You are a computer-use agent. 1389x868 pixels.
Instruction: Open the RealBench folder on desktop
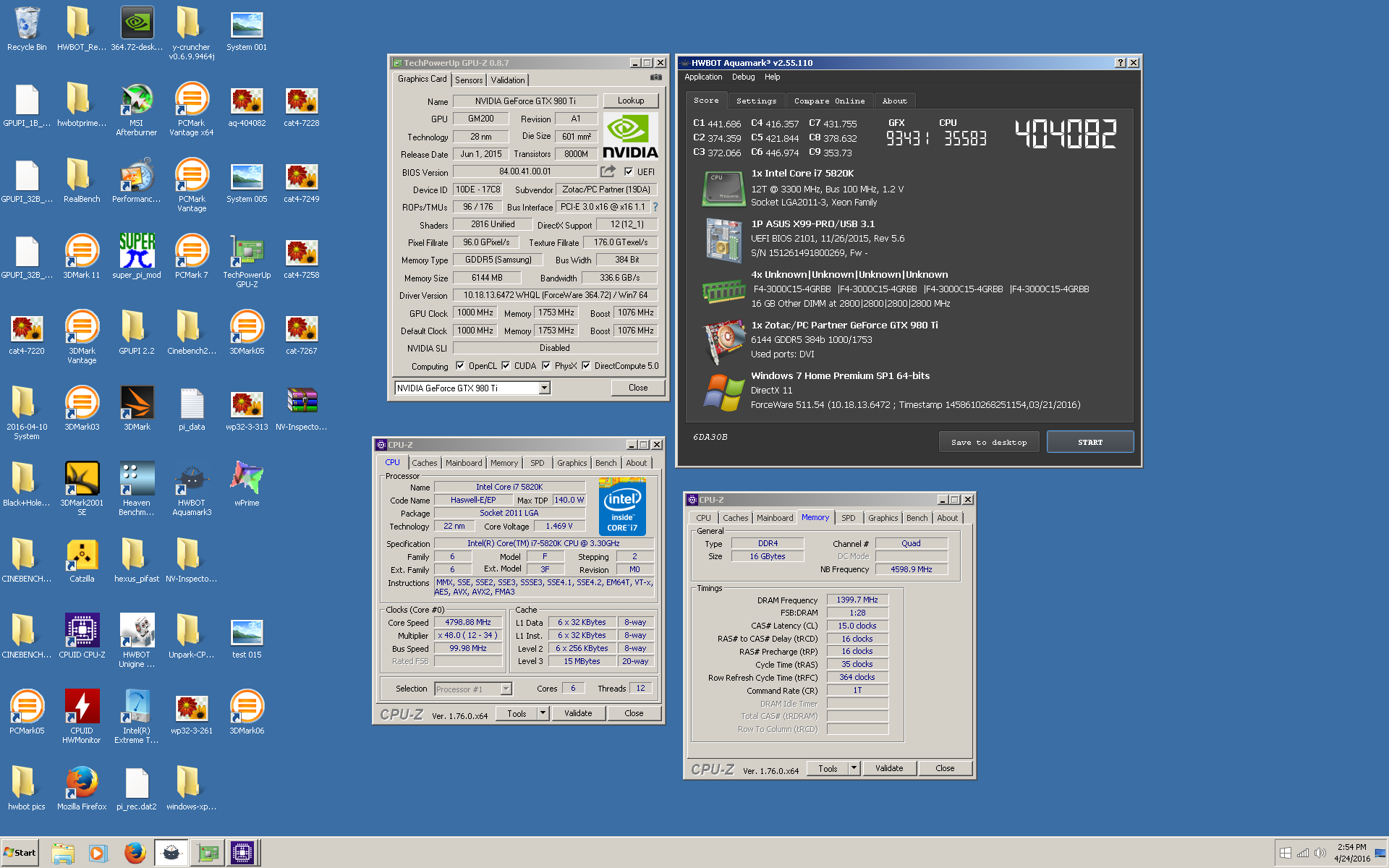81,181
